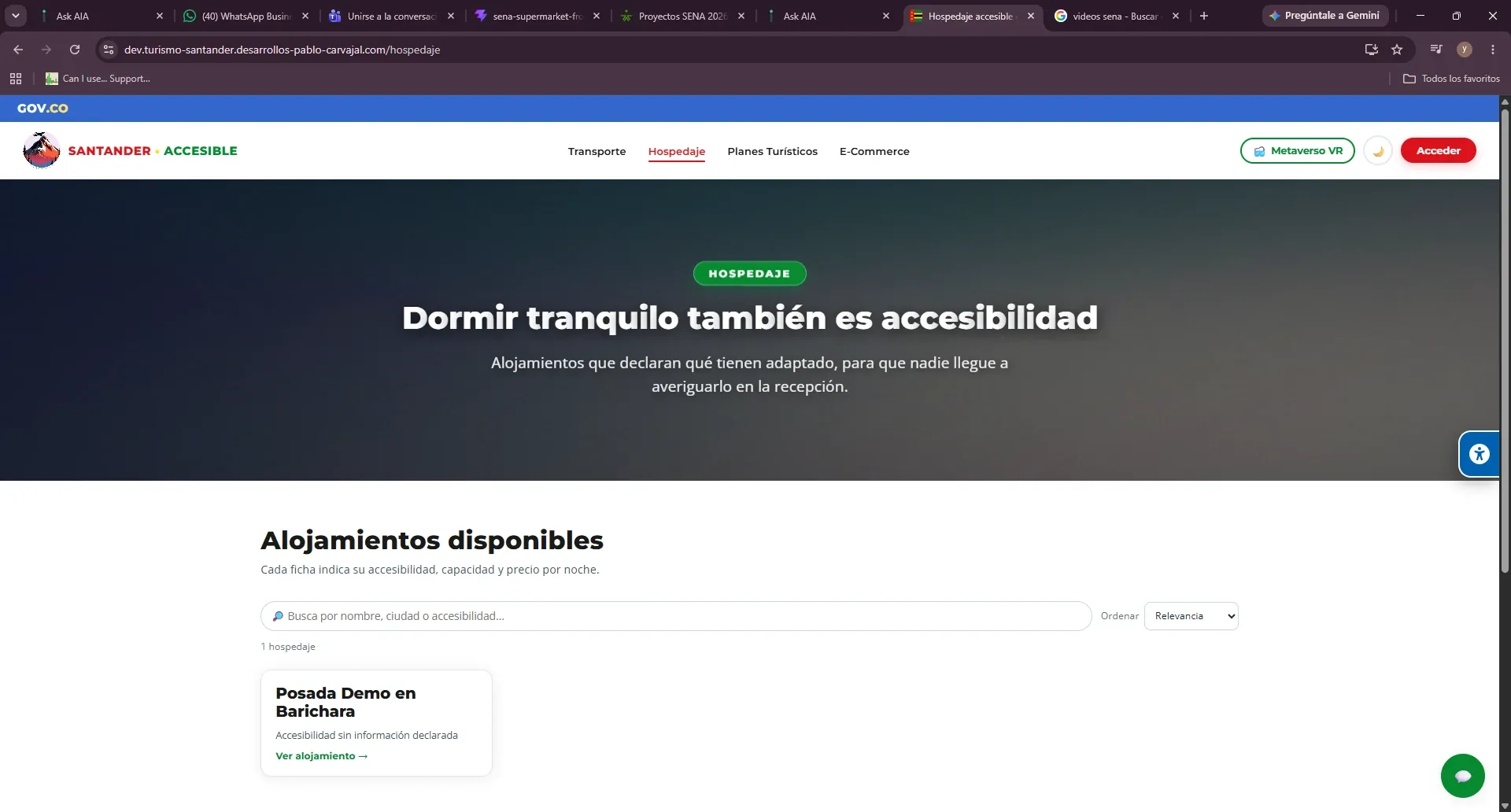Click the green HOSPEDAJE badge
The height and width of the screenshot is (812, 1511).
coord(749,273)
